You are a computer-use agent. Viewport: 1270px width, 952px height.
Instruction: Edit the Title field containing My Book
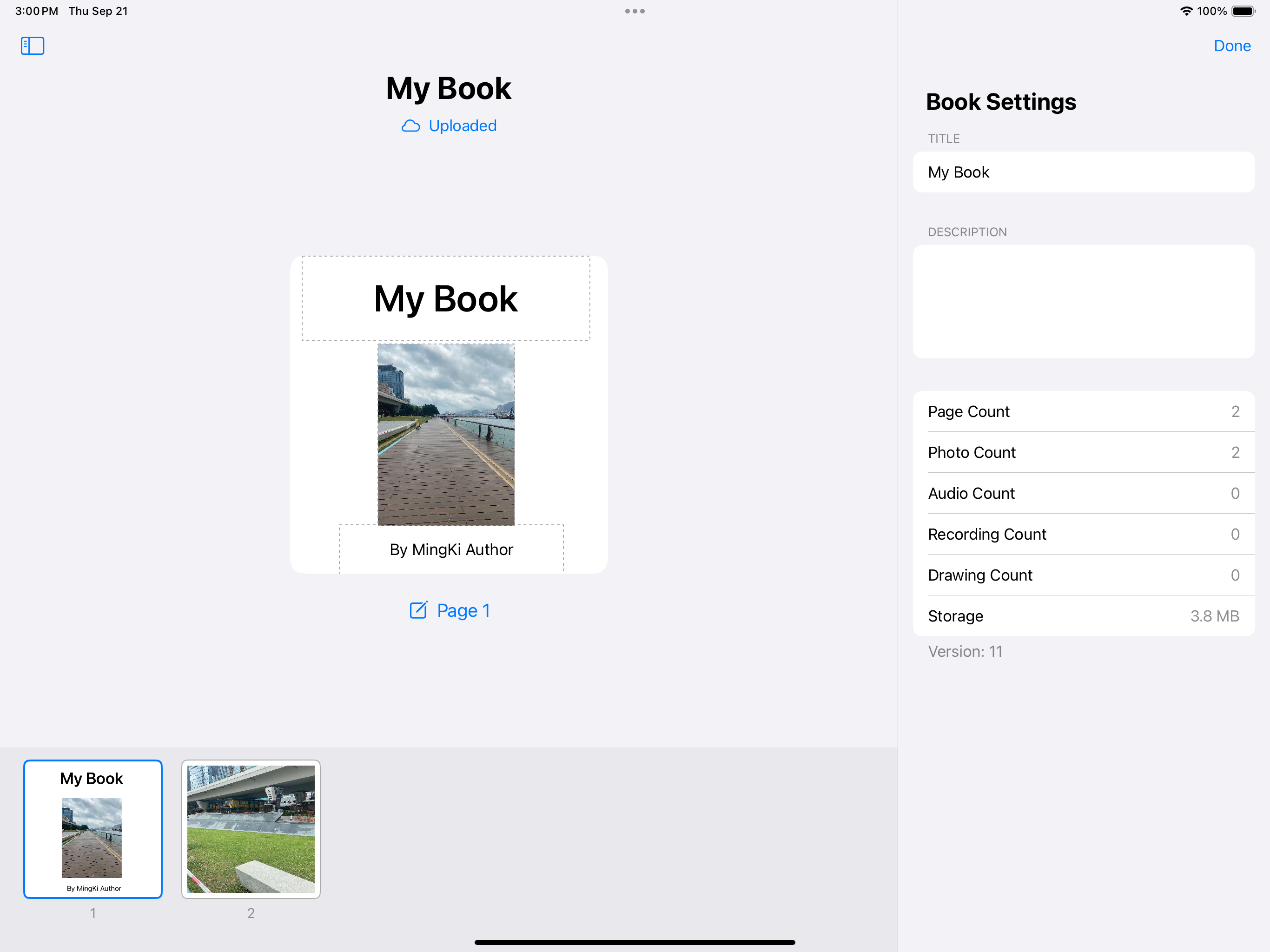tap(1084, 172)
